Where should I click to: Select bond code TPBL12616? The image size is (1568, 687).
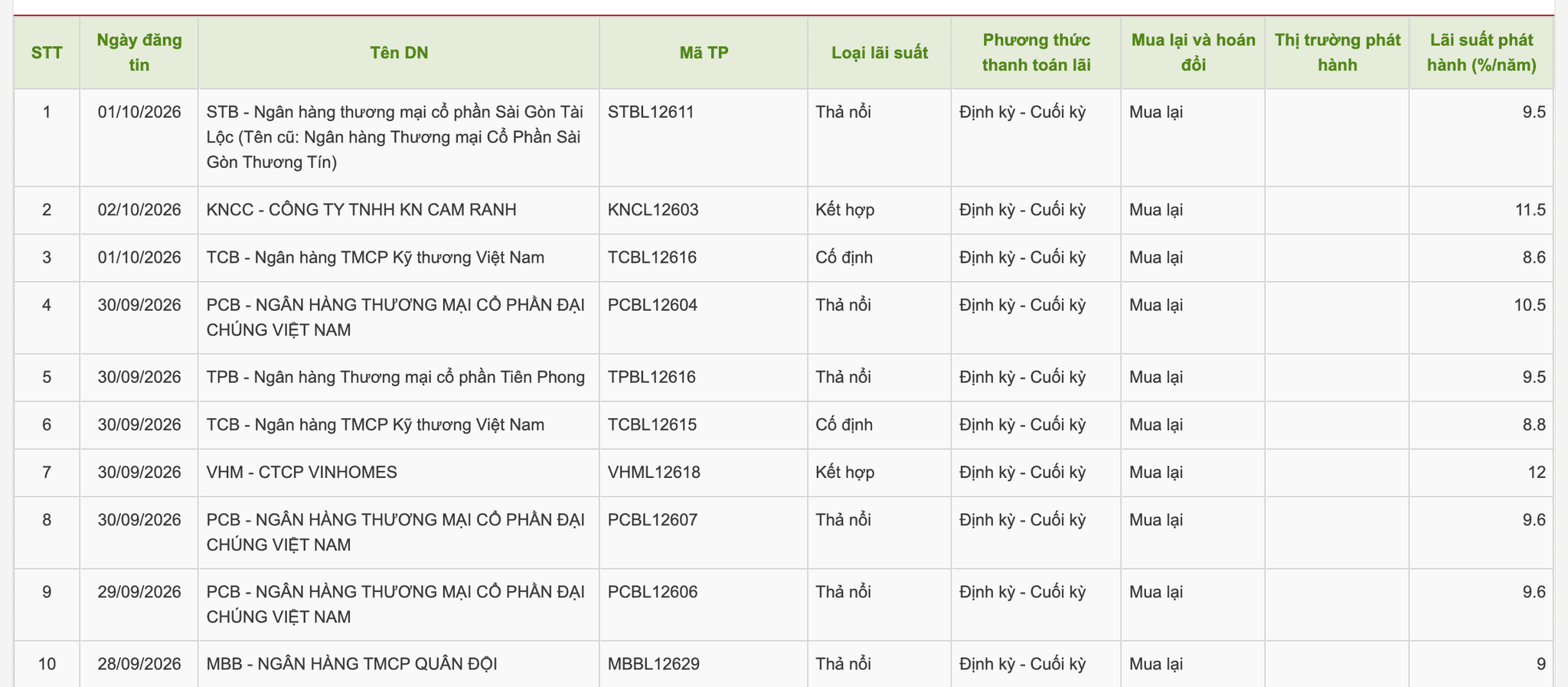(x=652, y=378)
